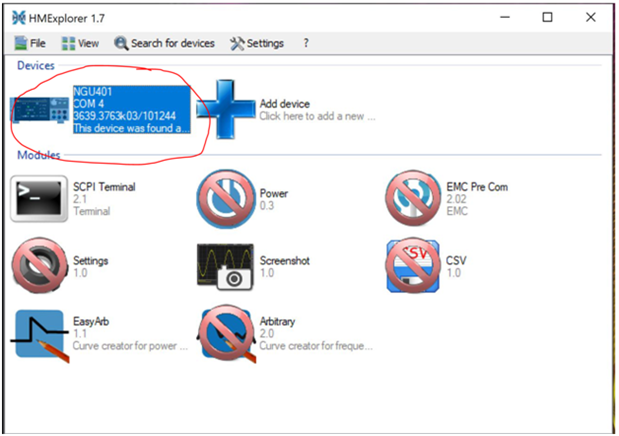The height and width of the screenshot is (436, 619).
Task: Click the 'Power' module label
Action: point(274,194)
